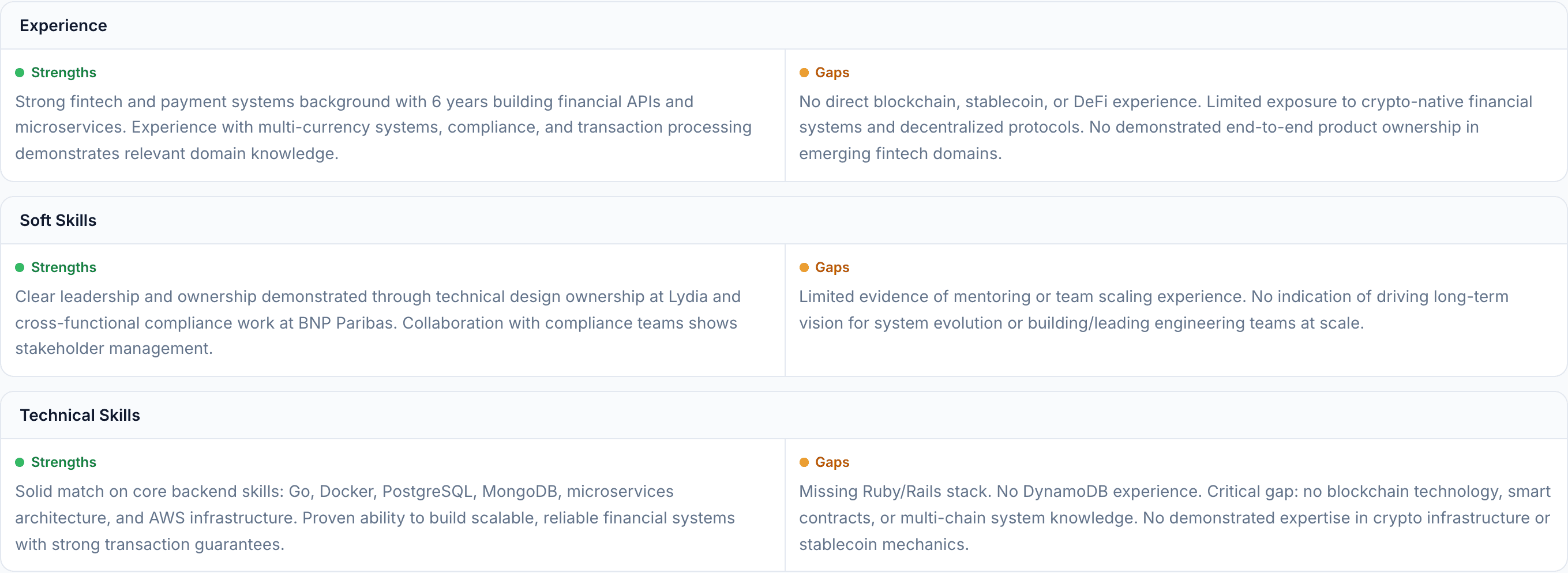Click green Strengths dot in Soft Skills section

20,267
